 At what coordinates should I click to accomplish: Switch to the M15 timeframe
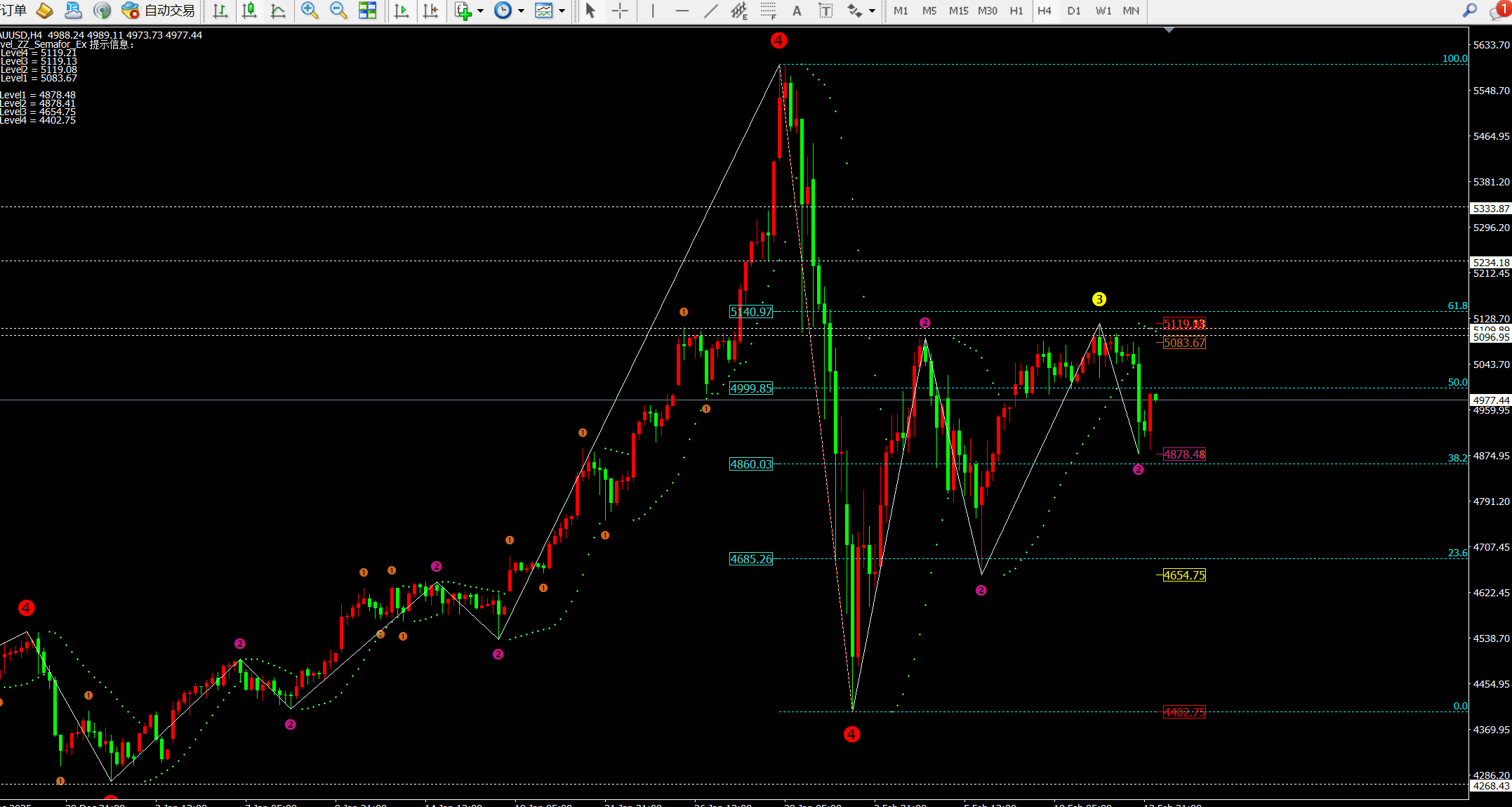(x=958, y=11)
